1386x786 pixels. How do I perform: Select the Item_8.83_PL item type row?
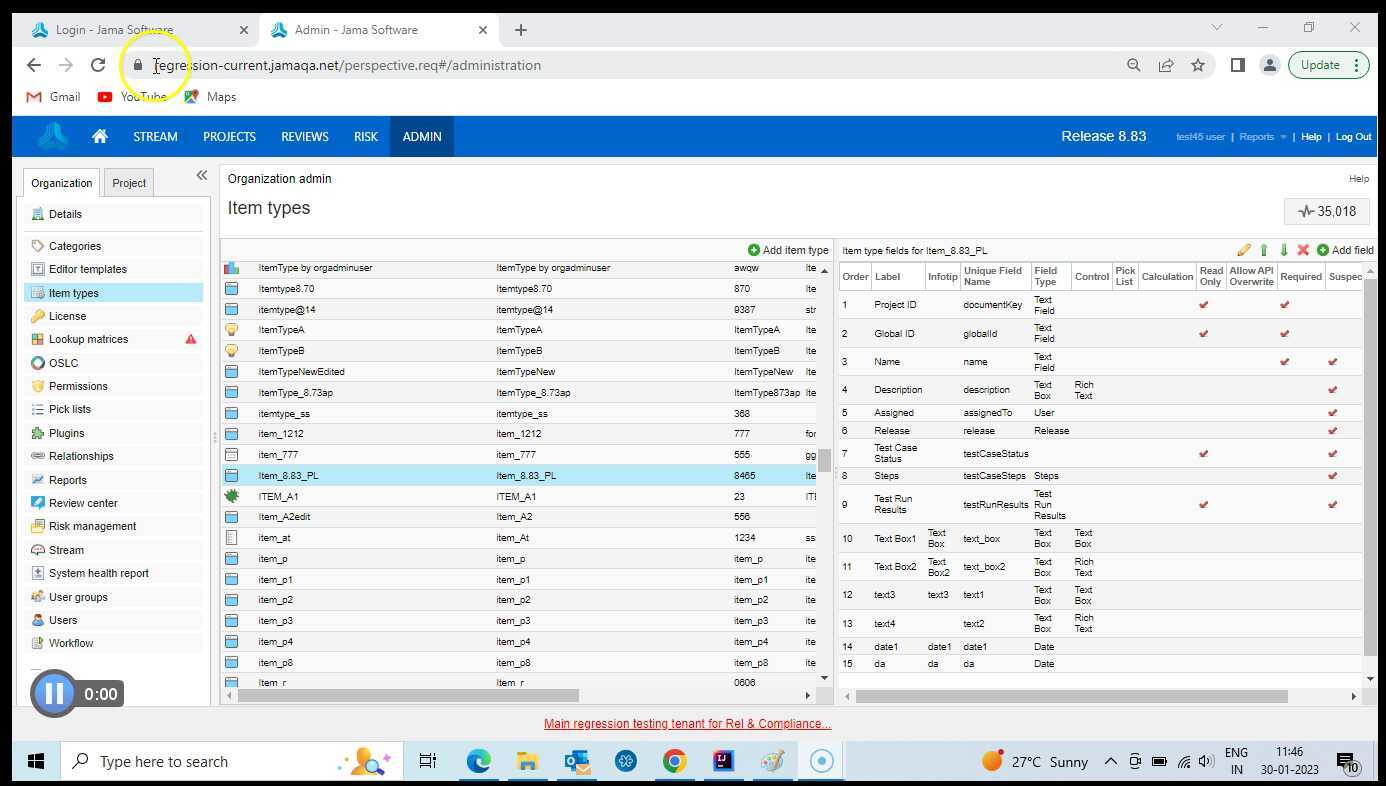[x=291, y=475]
